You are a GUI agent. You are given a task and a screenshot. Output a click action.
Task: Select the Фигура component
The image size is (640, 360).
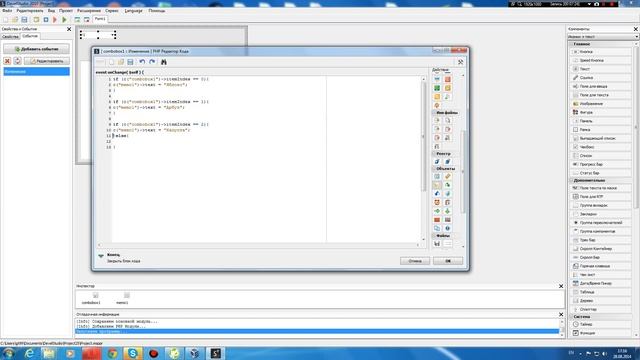(x=600, y=112)
